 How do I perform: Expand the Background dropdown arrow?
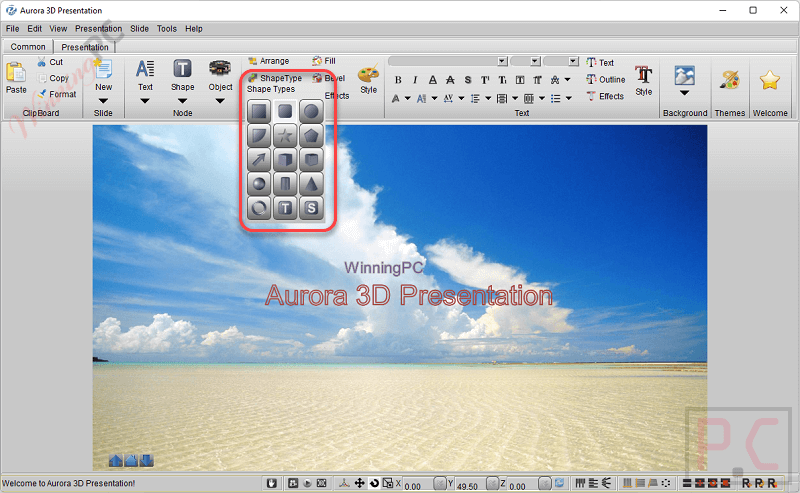(684, 93)
